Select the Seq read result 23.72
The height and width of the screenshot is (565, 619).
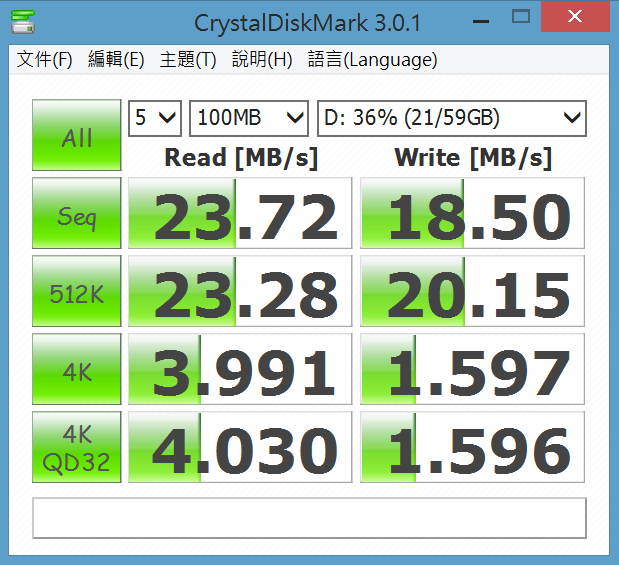click(x=240, y=213)
